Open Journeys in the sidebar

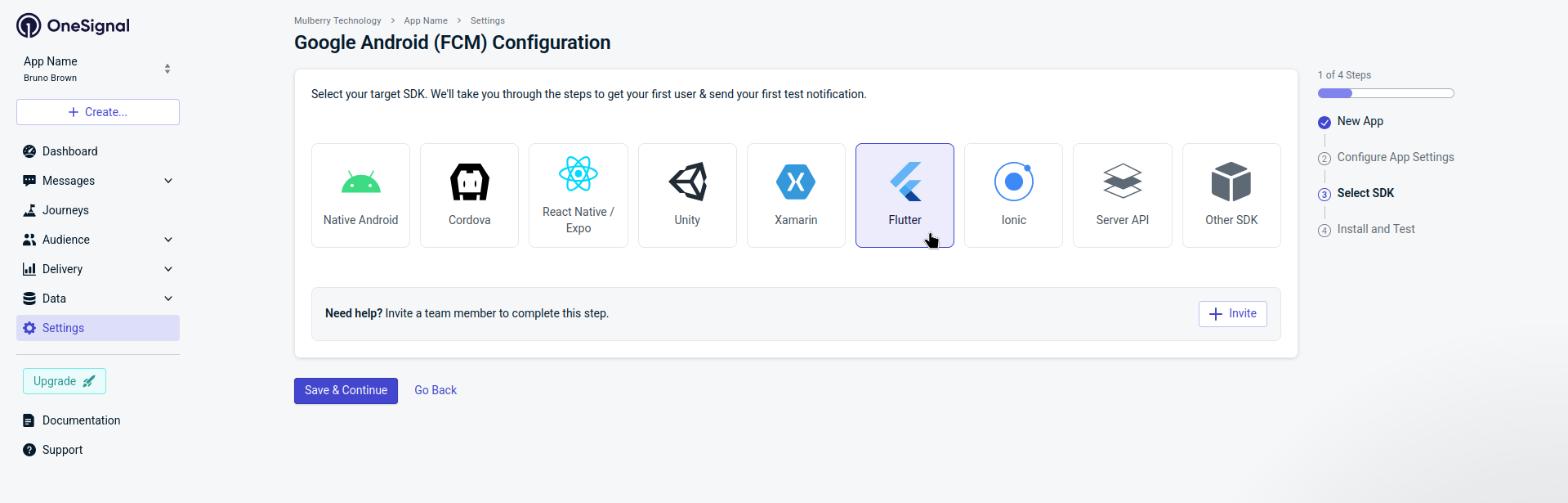[98, 210]
